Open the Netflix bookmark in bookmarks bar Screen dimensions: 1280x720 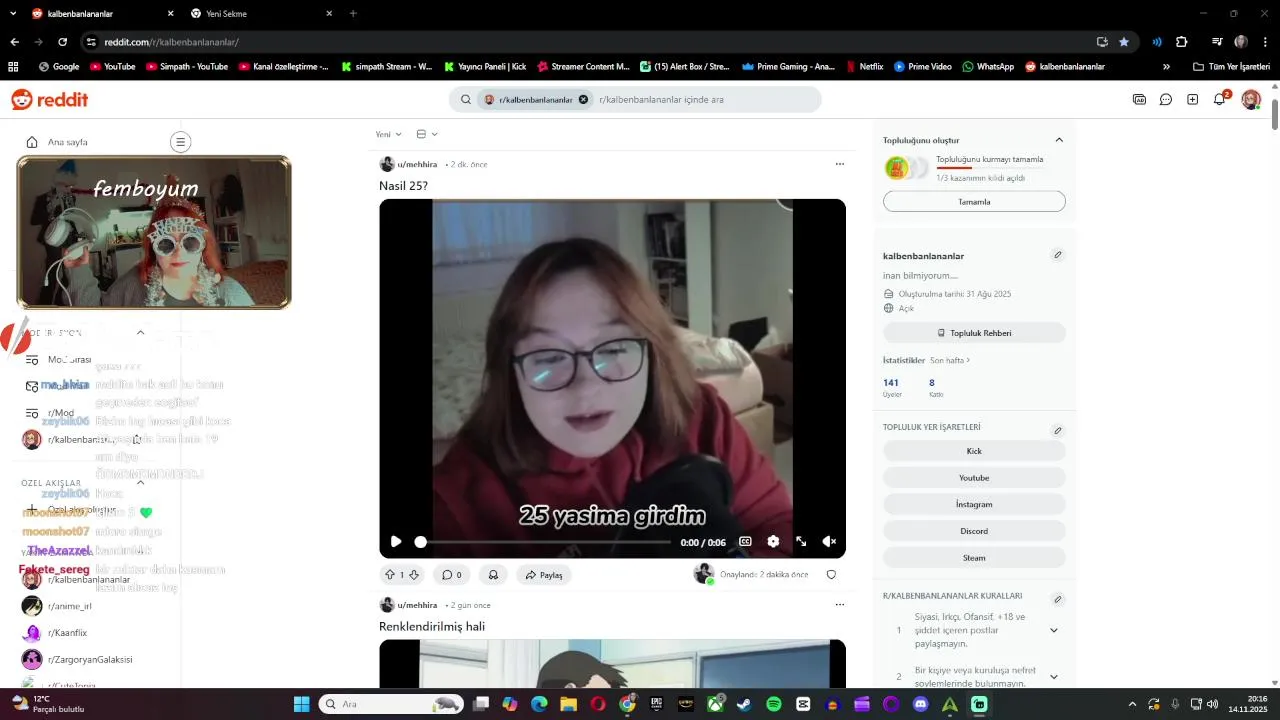coord(864,67)
